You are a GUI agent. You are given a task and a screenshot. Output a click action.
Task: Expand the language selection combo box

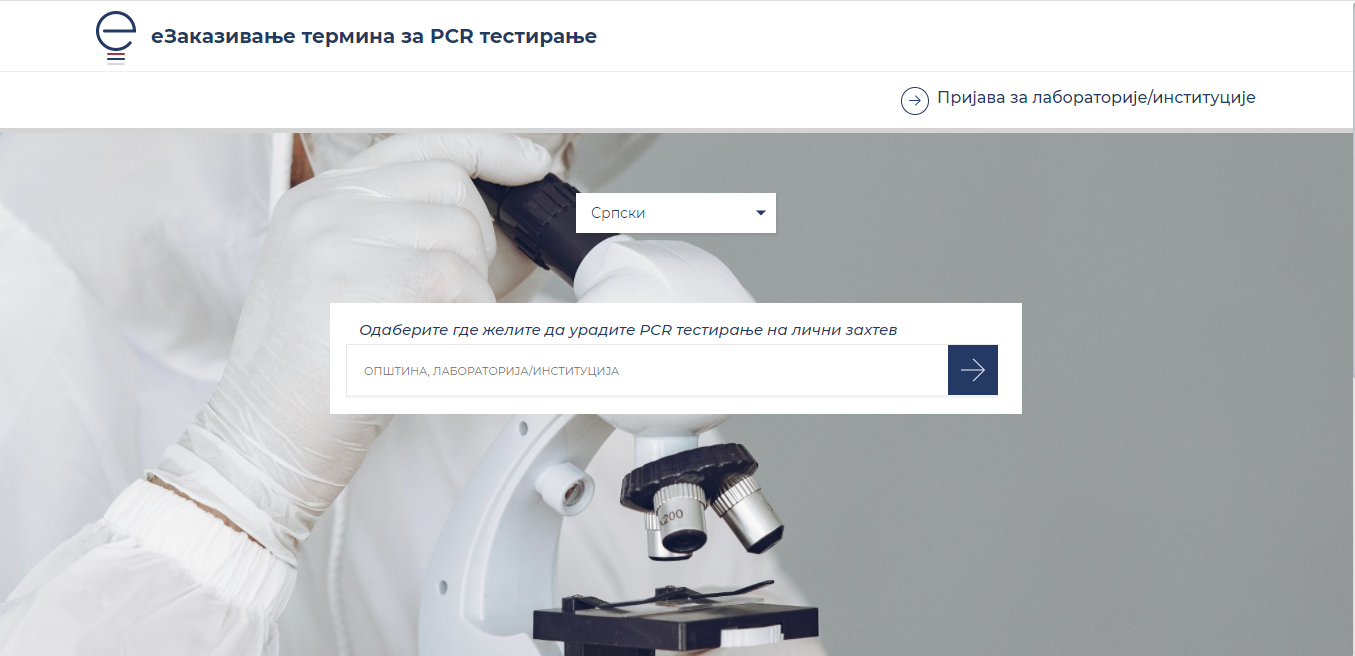(x=676, y=213)
